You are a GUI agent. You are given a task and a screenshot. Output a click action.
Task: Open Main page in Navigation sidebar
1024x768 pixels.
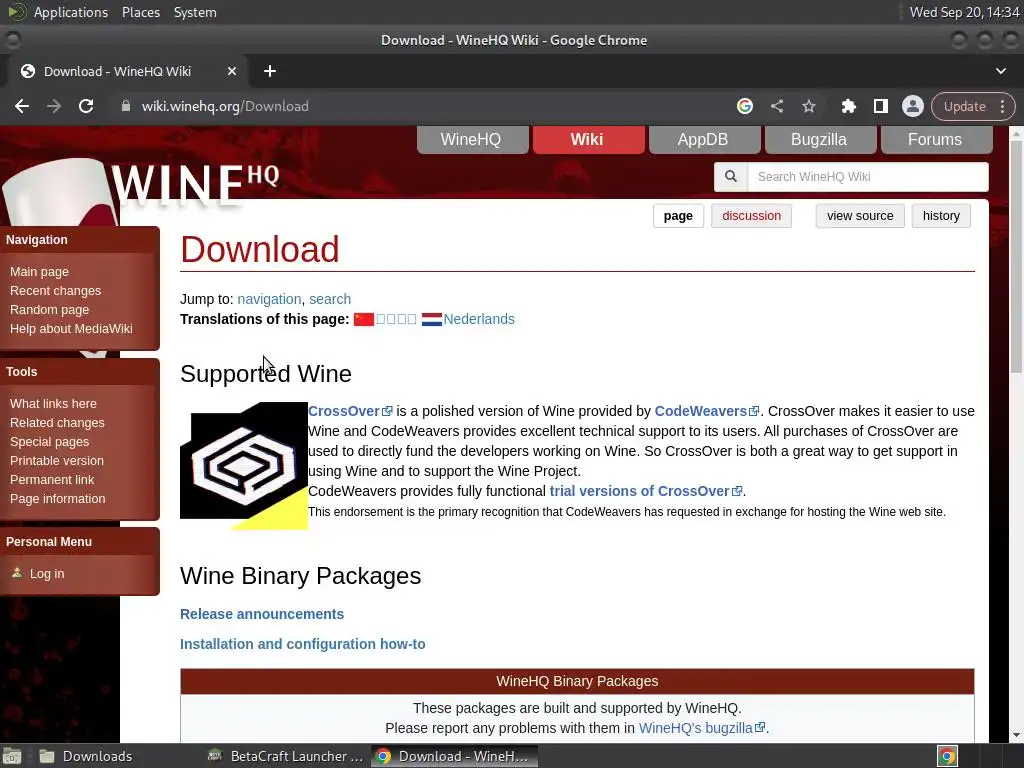click(x=39, y=272)
